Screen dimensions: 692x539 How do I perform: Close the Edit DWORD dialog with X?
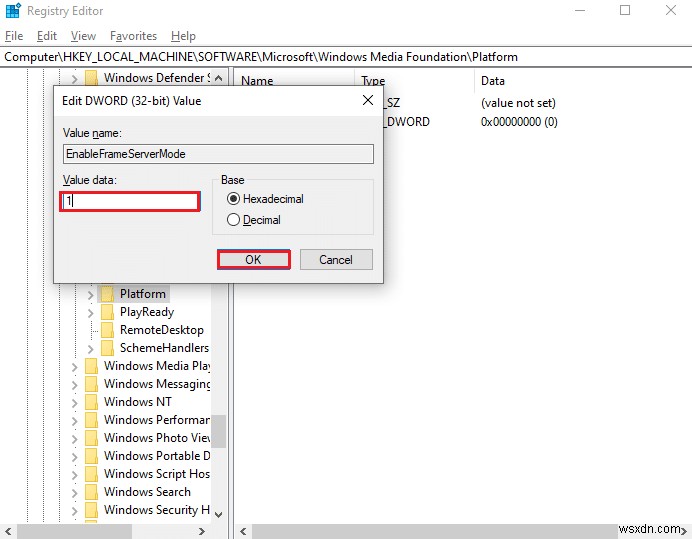click(368, 100)
